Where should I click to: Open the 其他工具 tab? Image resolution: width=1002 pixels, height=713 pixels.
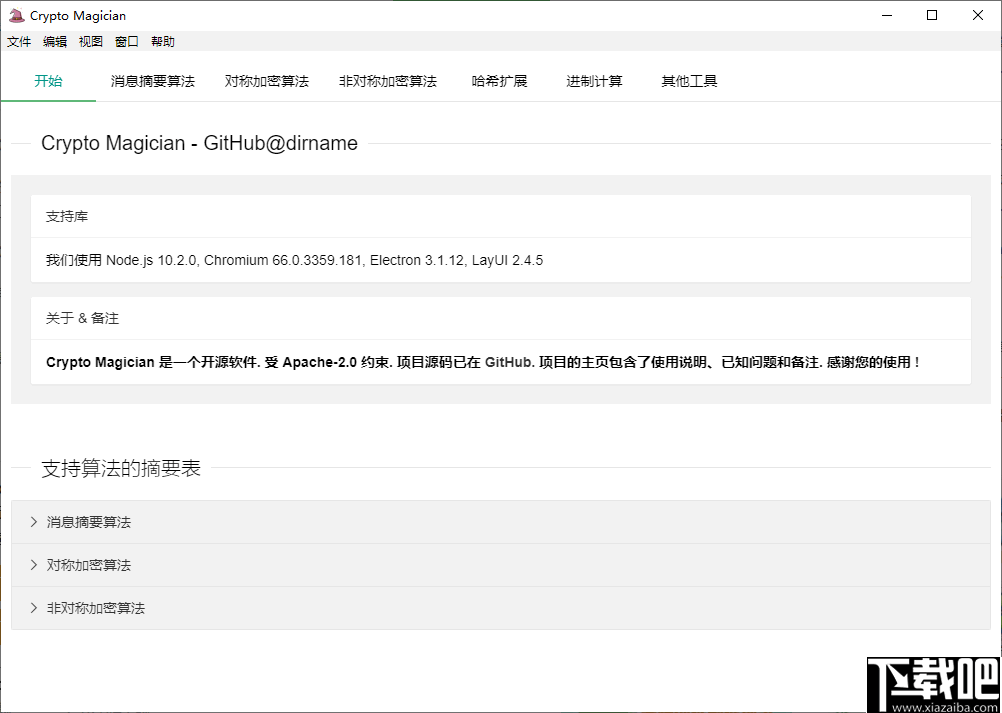[x=688, y=81]
